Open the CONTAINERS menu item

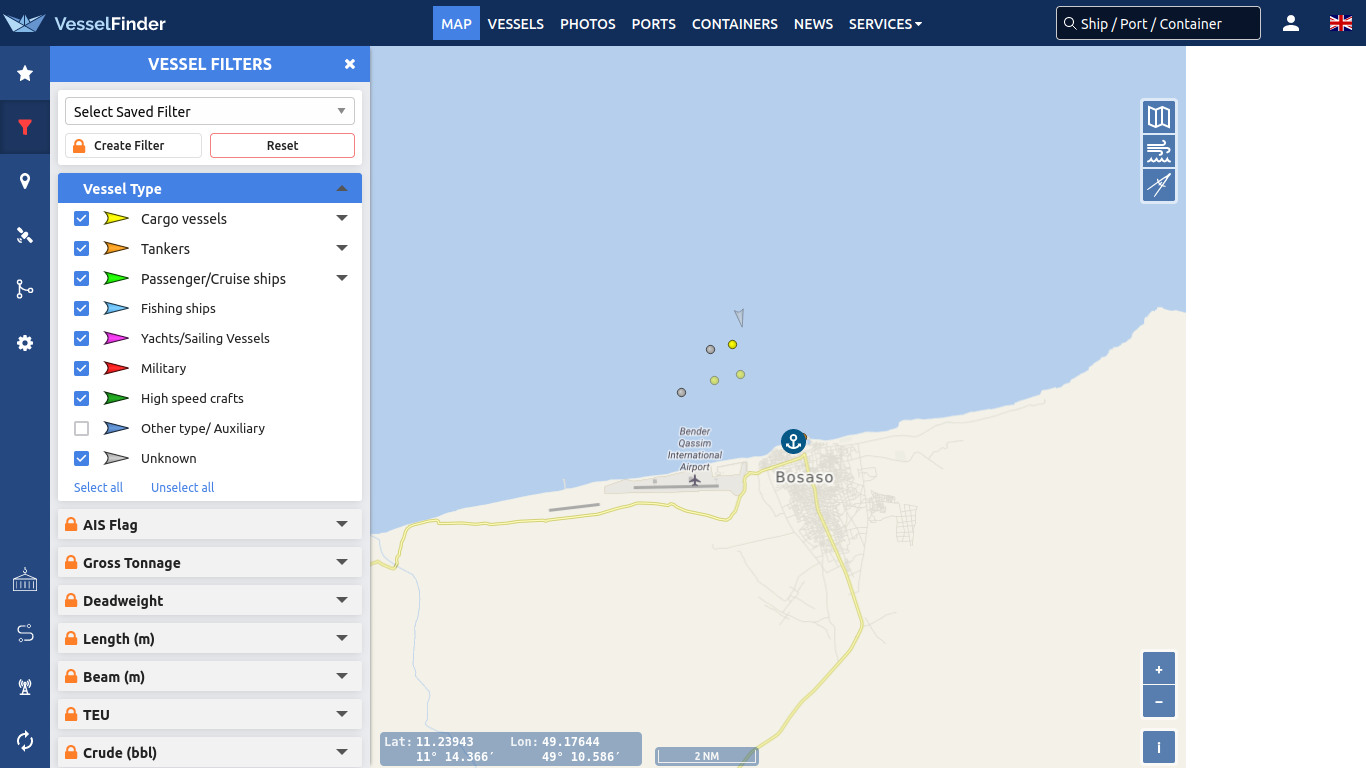(735, 23)
